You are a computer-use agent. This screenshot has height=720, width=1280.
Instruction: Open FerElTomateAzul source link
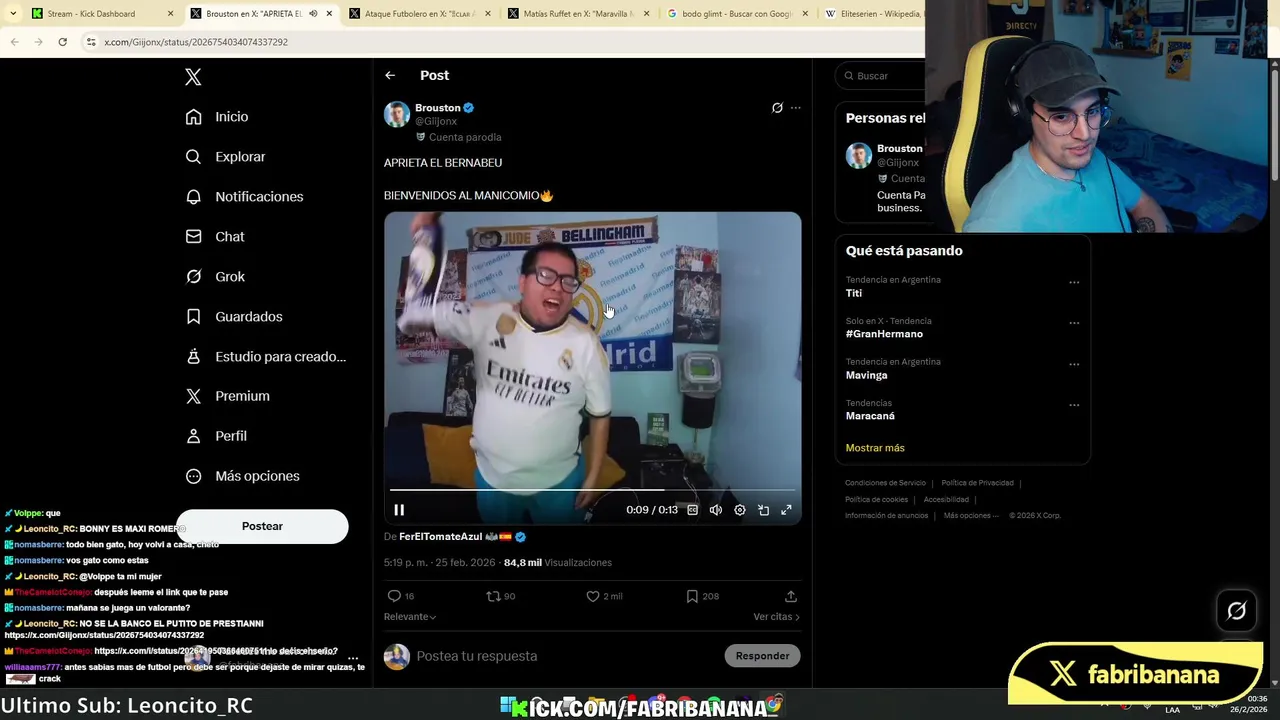[441, 537]
